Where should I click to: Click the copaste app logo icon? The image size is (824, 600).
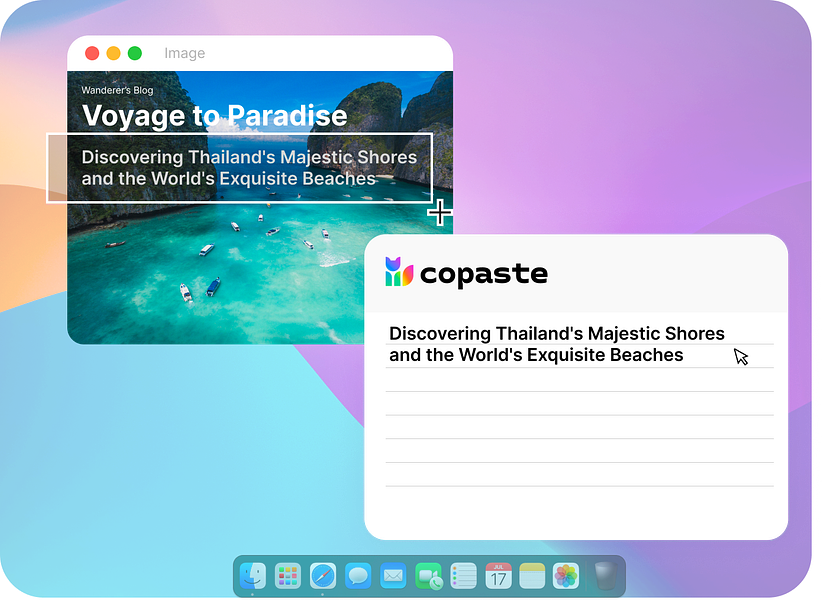point(399,273)
